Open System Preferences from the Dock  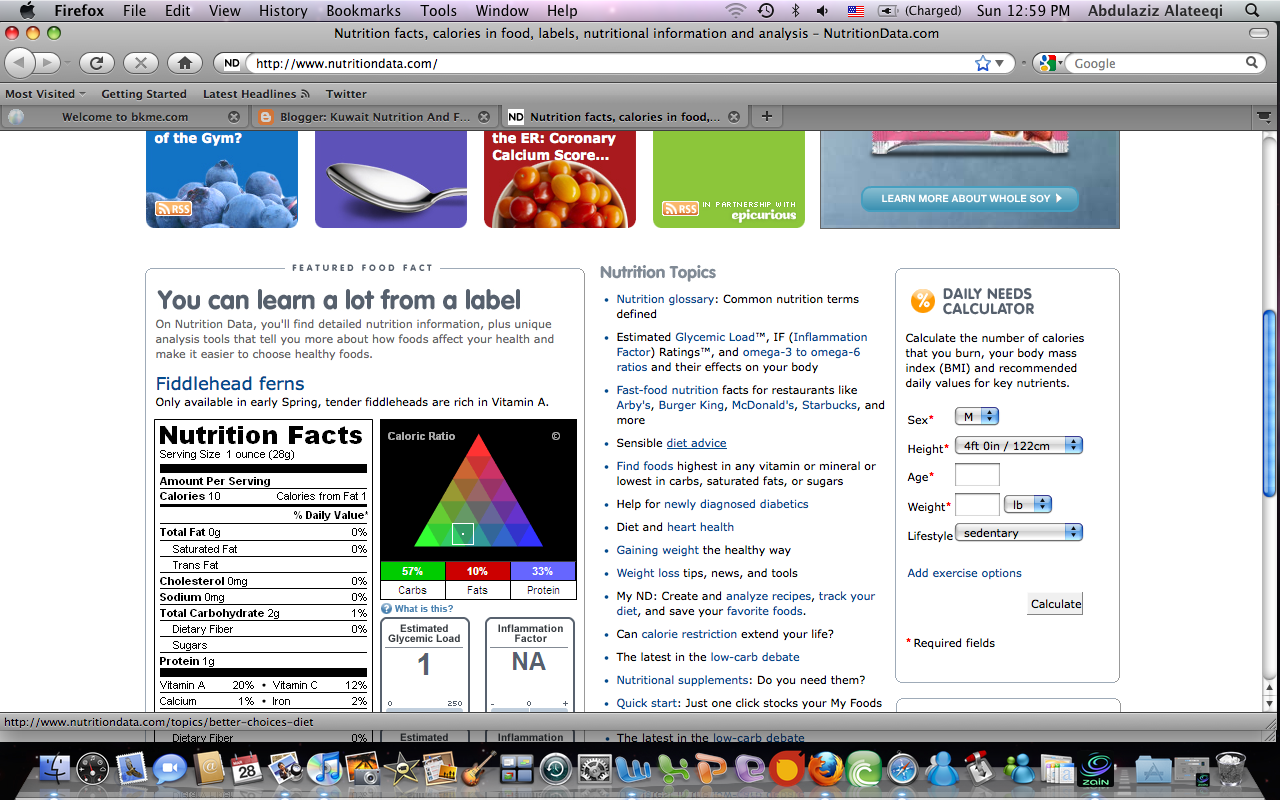(x=595, y=769)
